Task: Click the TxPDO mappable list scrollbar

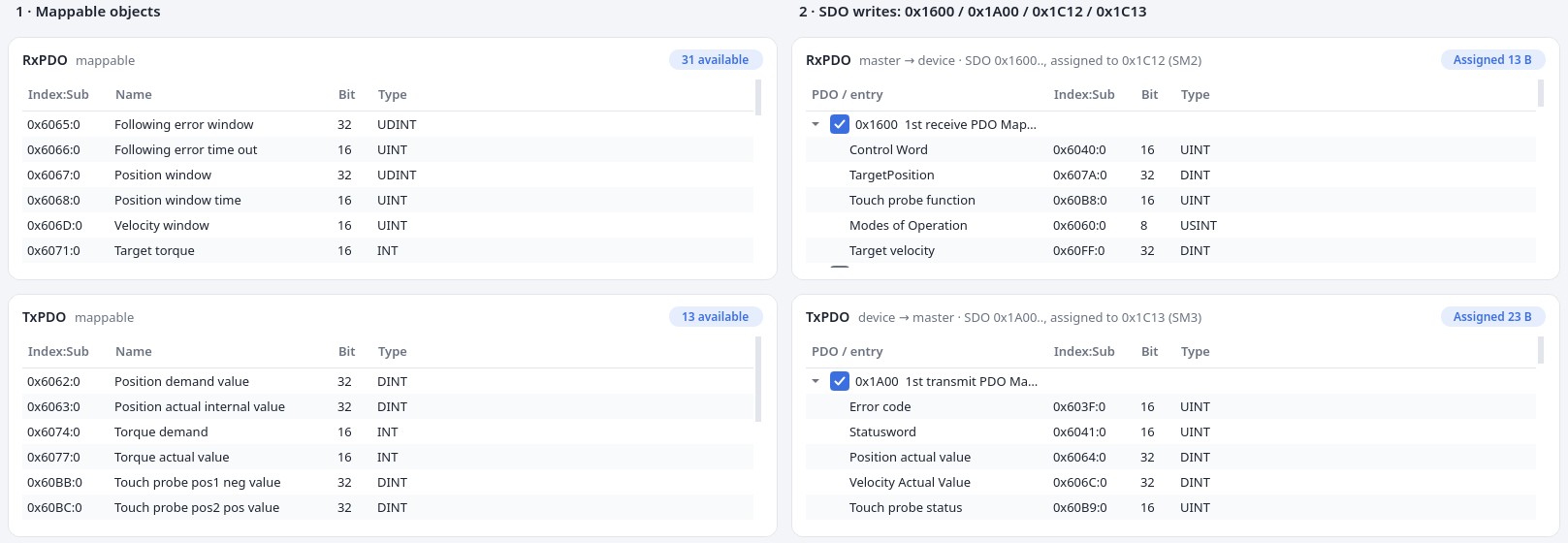Action: (x=758, y=379)
